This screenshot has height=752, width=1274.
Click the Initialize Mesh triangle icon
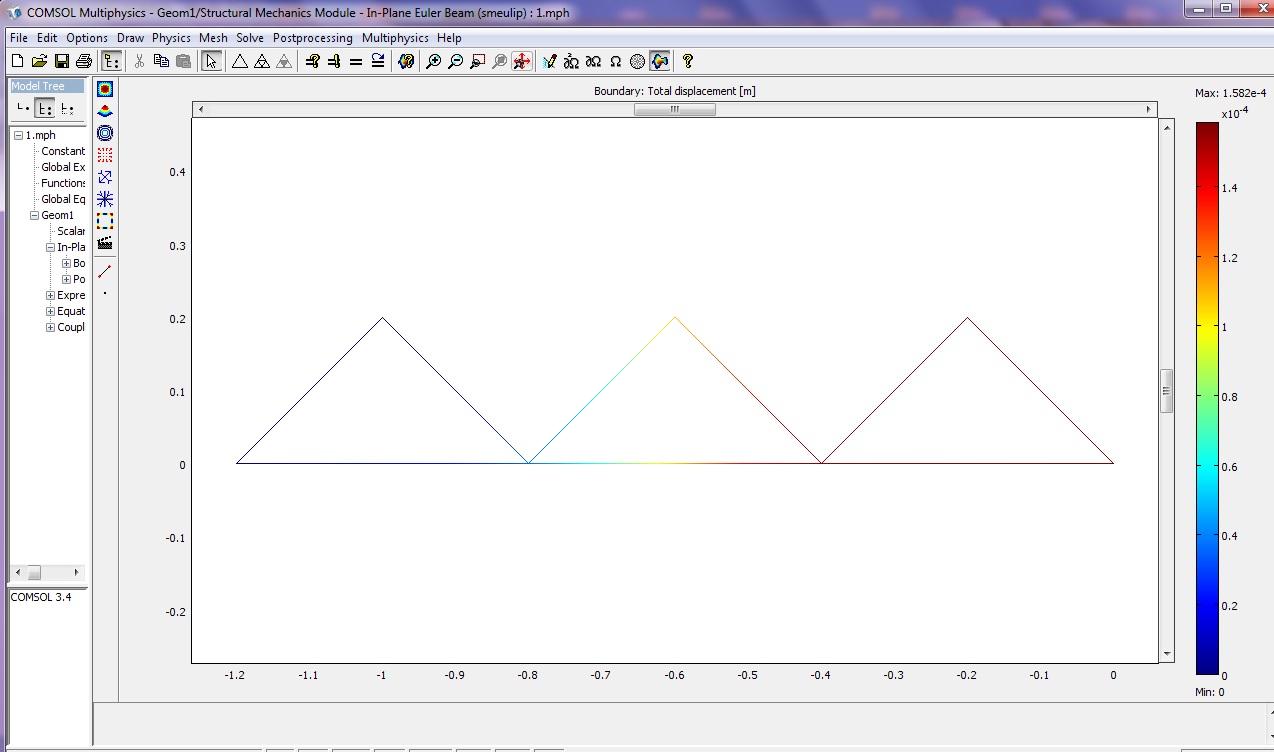pyautogui.click(x=240, y=62)
